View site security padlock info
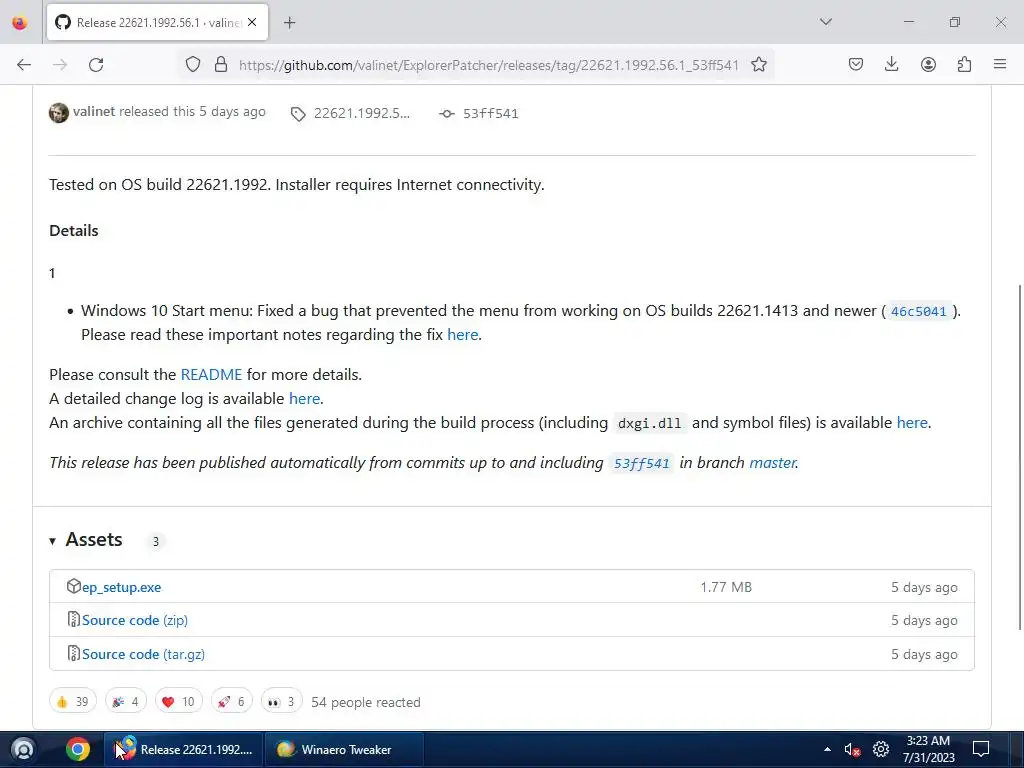Screen dimensions: 1024x768 (221, 65)
